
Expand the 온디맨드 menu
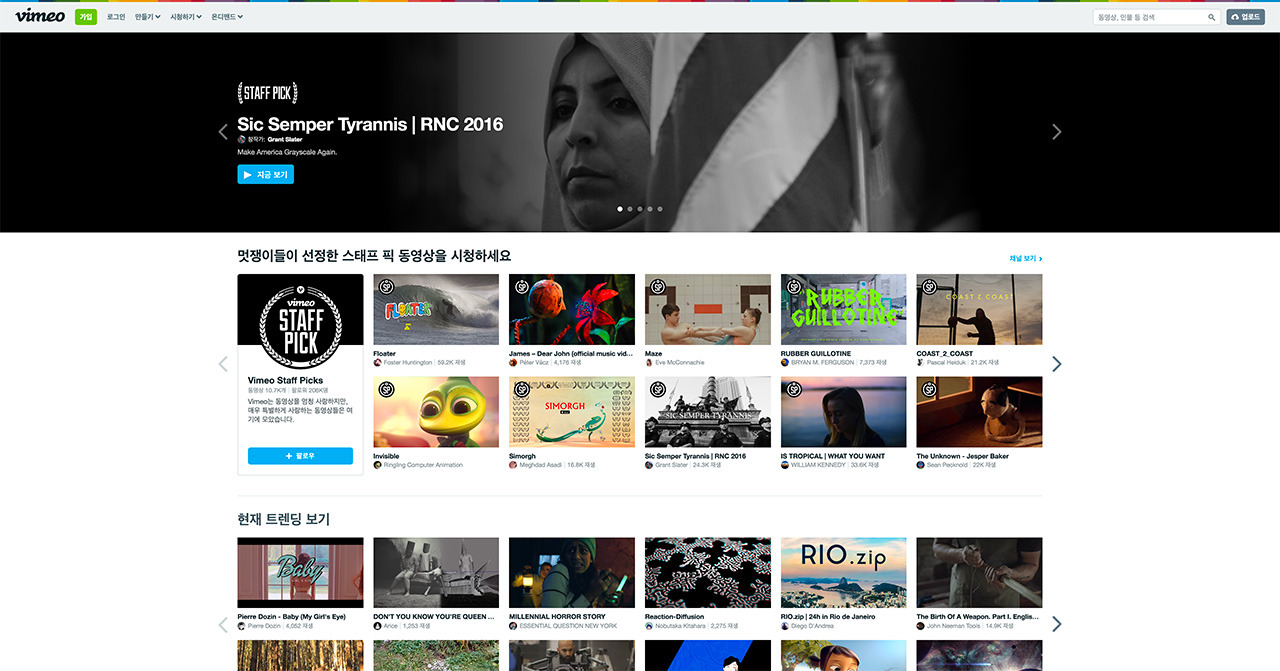(227, 17)
